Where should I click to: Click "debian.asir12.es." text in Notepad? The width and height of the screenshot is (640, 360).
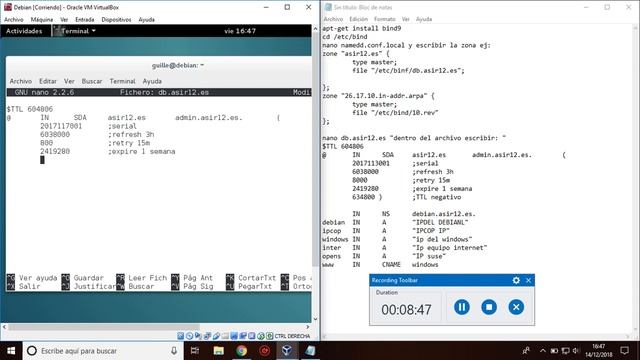click(x=443, y=214)
